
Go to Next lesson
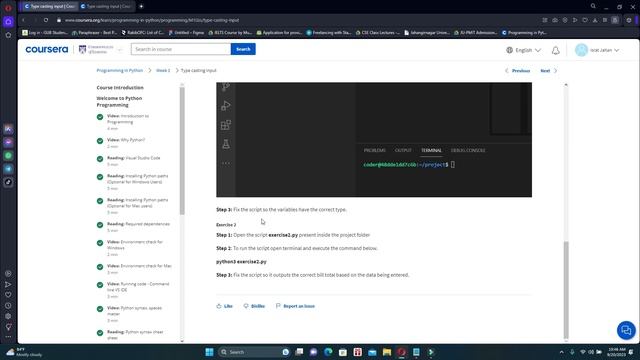tap(549, 71)
